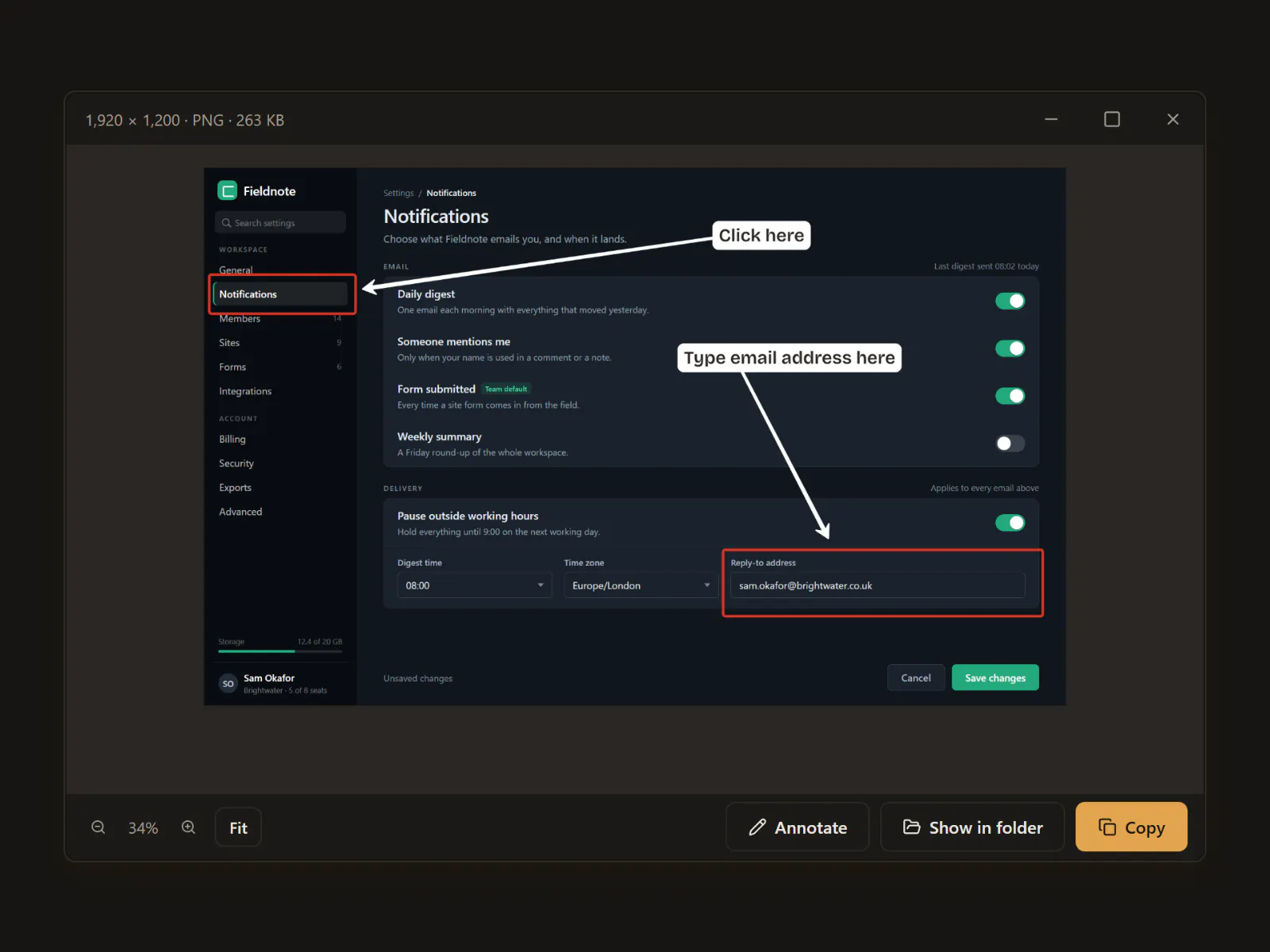Image resolution: width=1270 pixels, height=952 pixels.
Task: Enable the Weekly summary switch
Action: [1010, 443]
